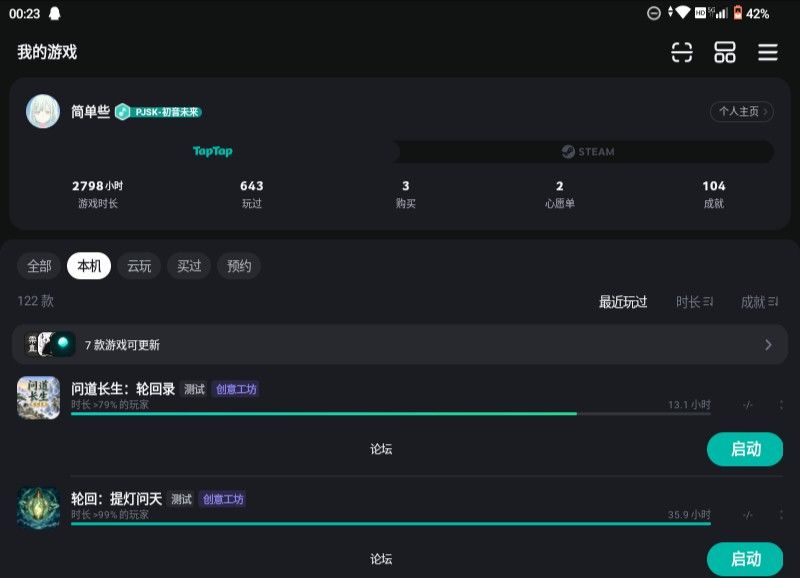This screenshot has width=800, height=578.
Task: Select the 买过 filter chip
Action: [x=189, y=266]
